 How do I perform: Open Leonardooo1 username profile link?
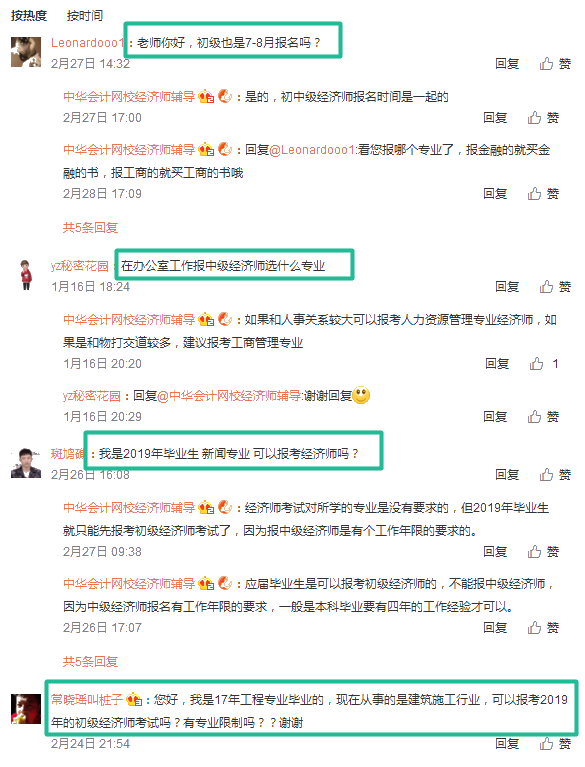pos(87,43)
